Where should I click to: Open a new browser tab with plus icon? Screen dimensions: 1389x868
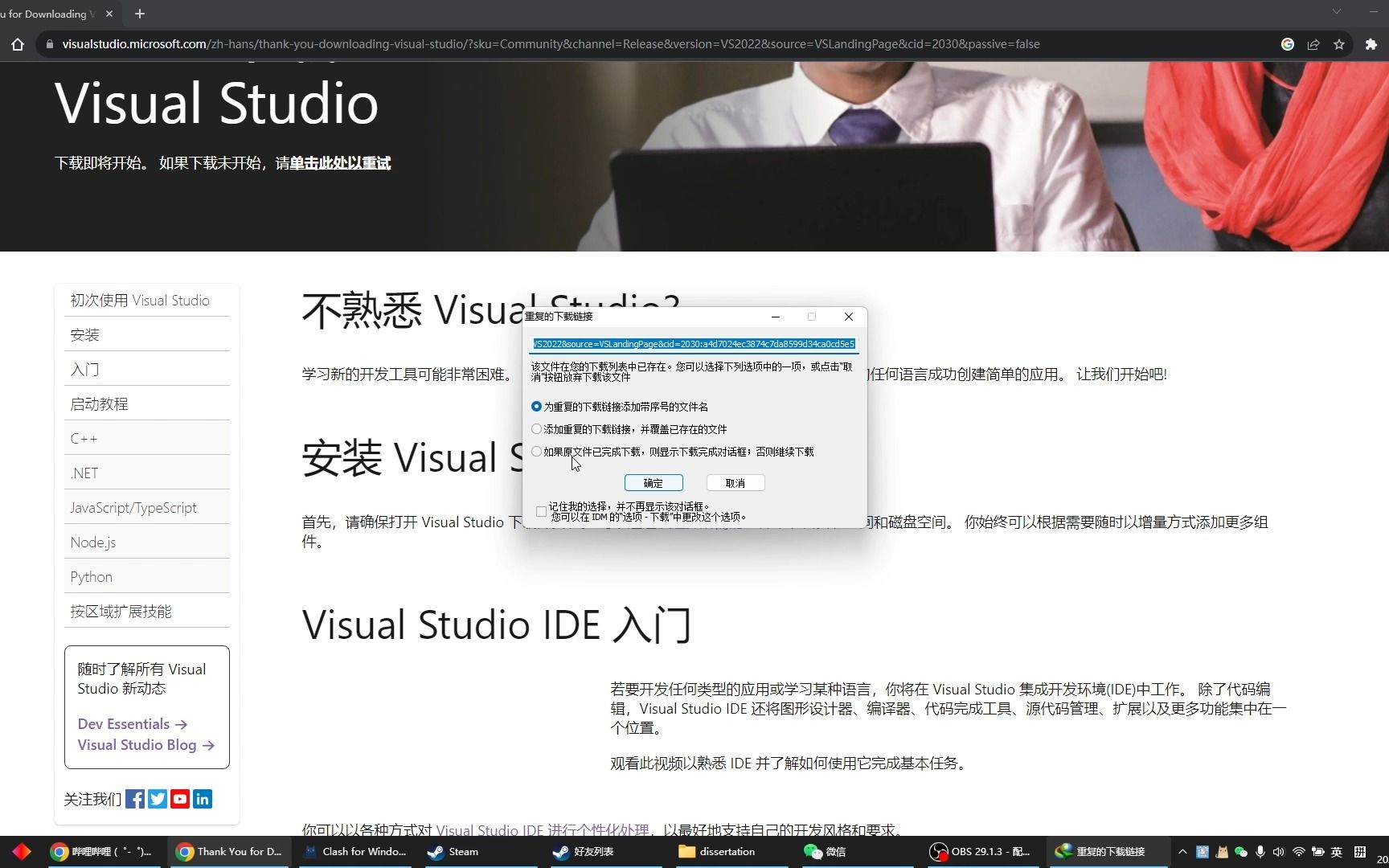coord(140,14)
